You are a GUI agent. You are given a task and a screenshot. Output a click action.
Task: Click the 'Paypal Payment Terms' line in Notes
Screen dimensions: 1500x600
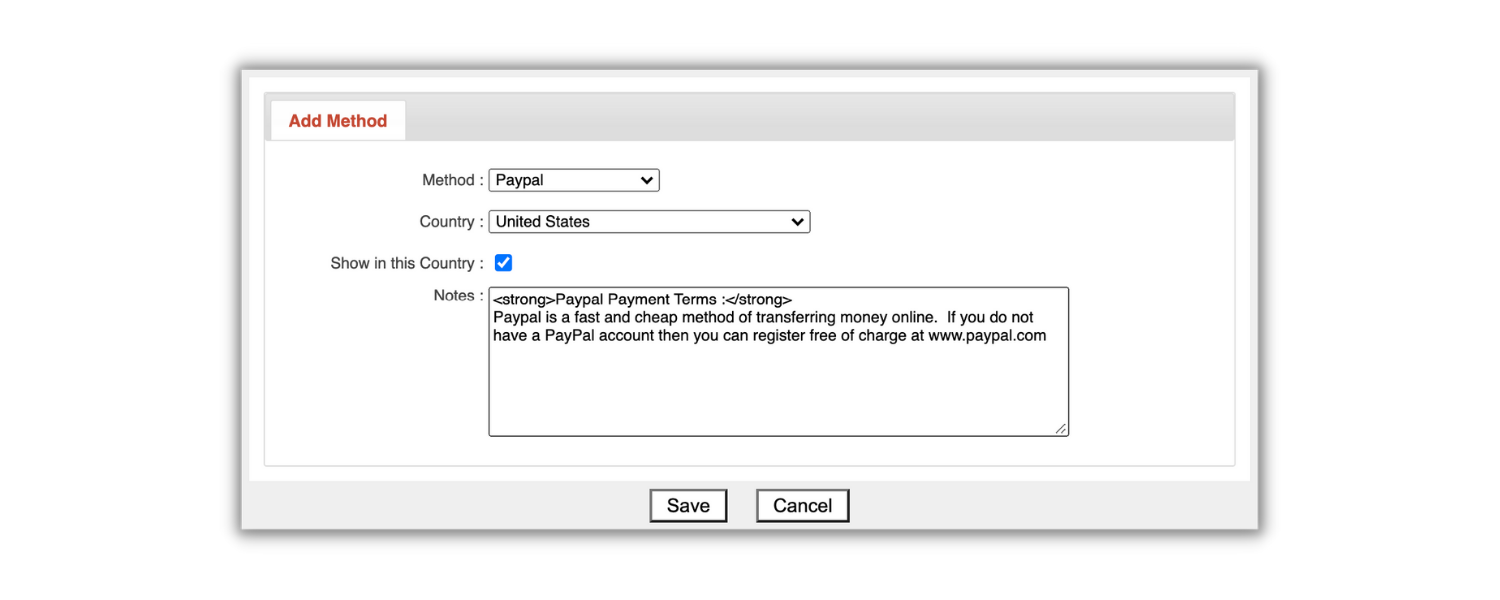pyautogui.click(x=643, y=299)
